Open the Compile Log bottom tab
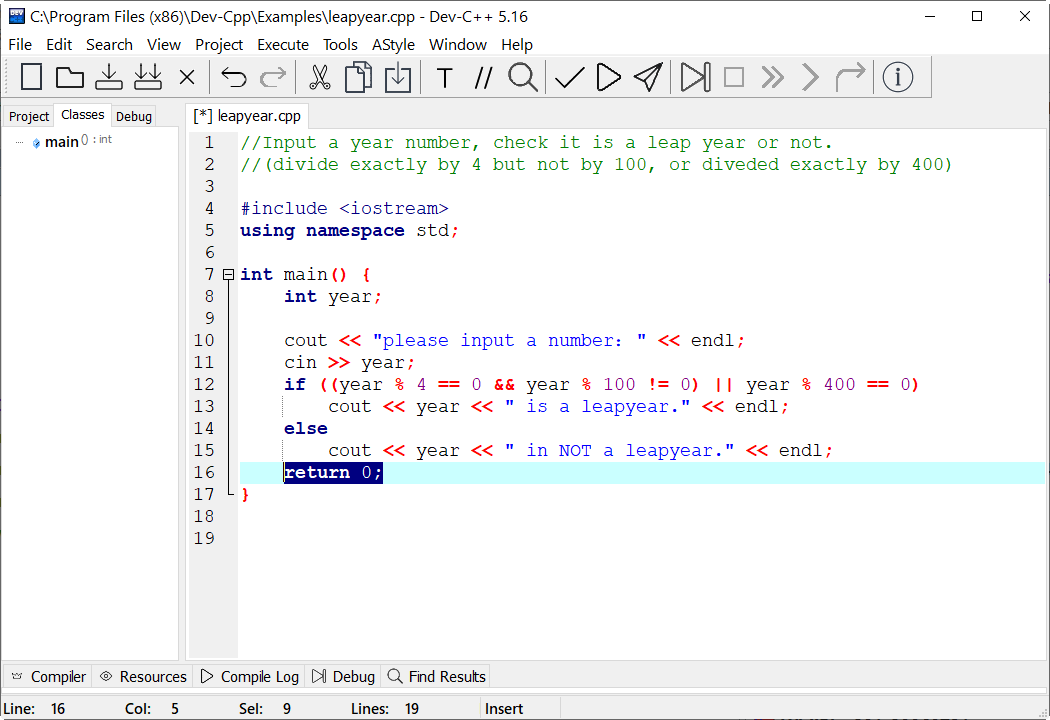Viewport: 1050px width, 720px height. tap(250, 677)
